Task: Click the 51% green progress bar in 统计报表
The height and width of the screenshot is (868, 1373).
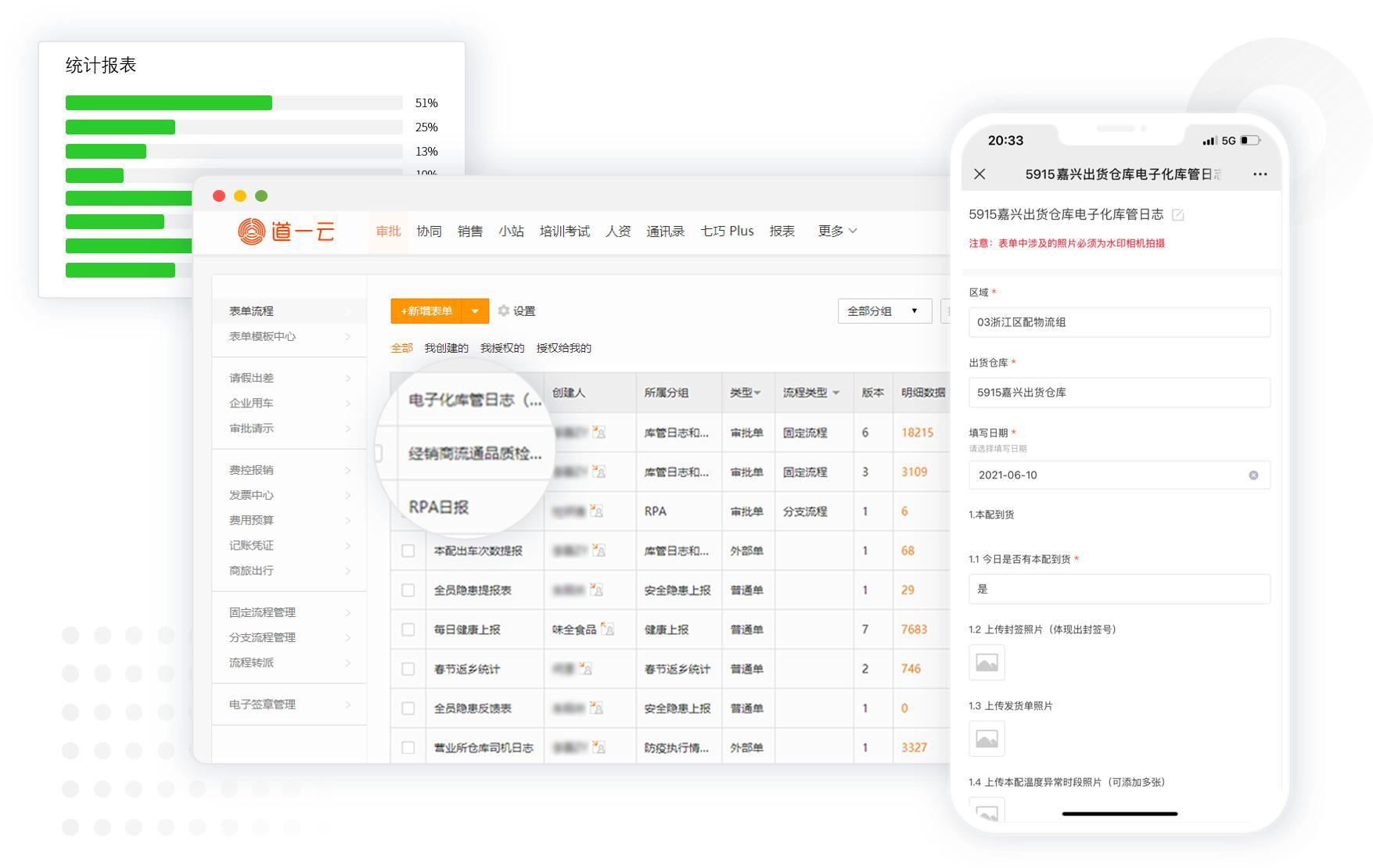Action: 168,102
